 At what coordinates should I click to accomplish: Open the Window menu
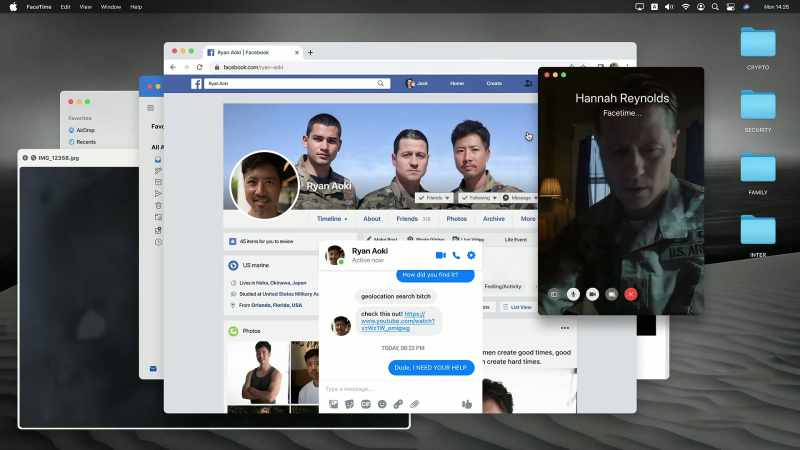(111, 7)
